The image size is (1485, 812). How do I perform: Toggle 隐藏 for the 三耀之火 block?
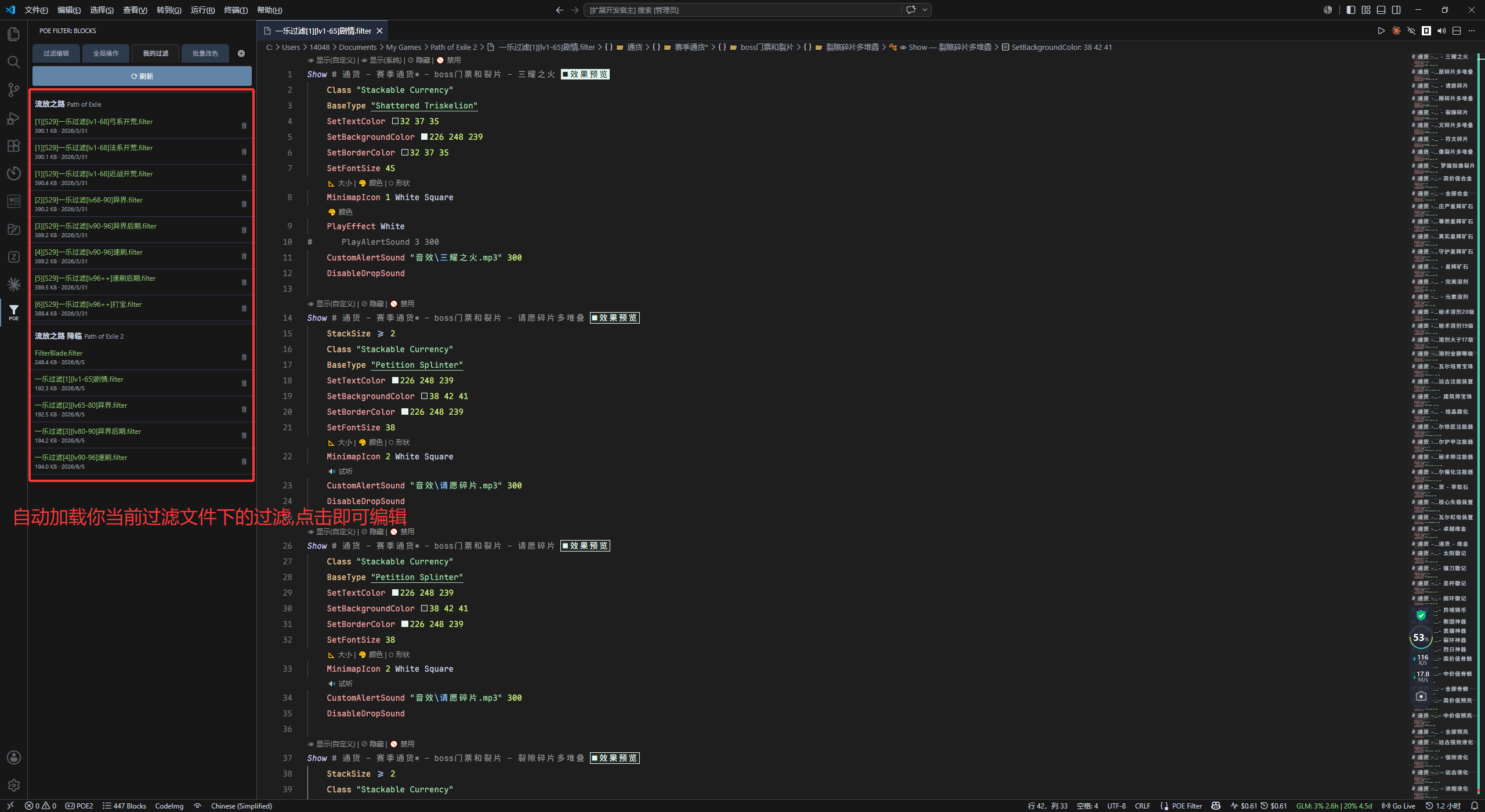419,60
